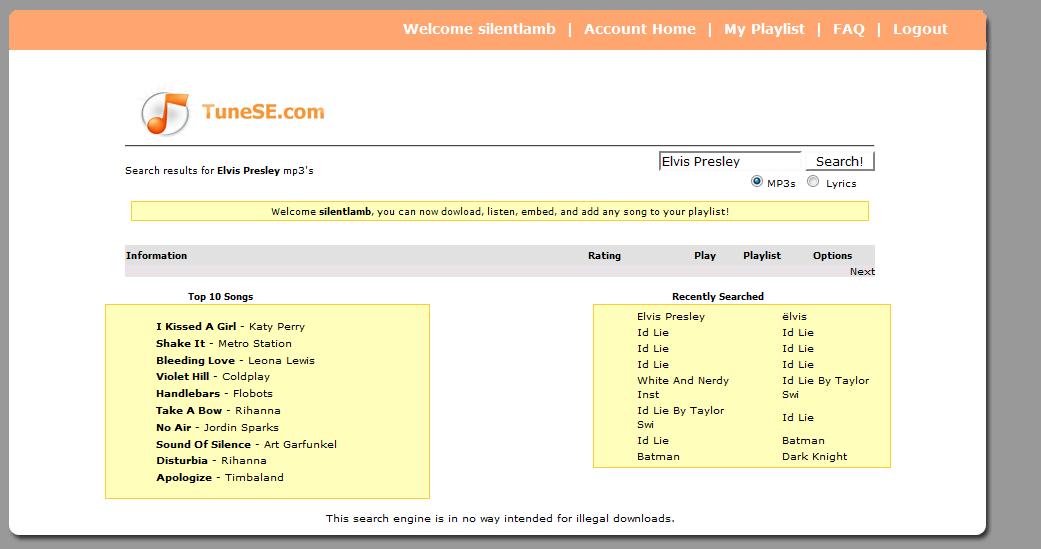The height and width of the screenshot is (549, 1041).
Task: Open the FAQ page link
Action: click(848, 29)
